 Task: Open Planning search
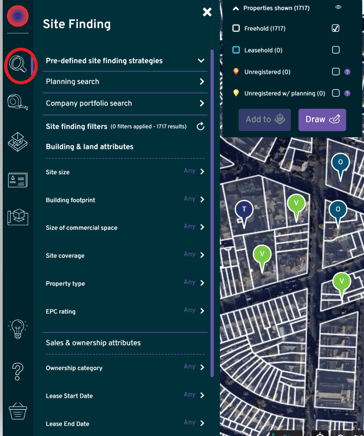(125, 82)
